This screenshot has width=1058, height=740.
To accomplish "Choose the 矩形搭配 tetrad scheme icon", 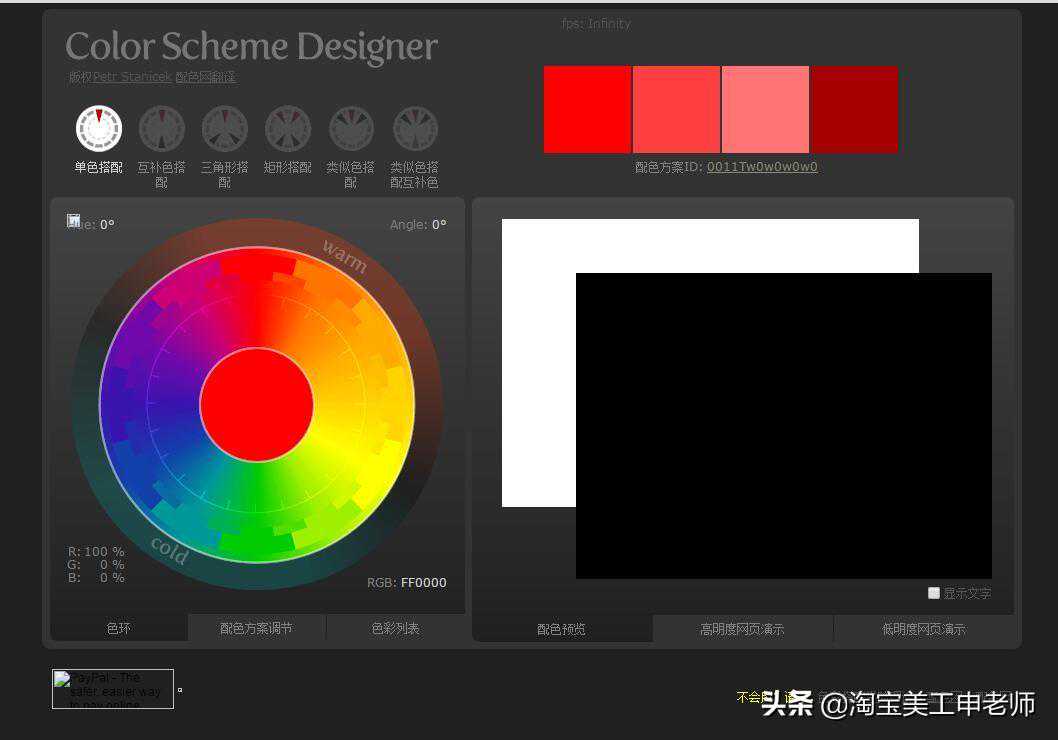I will point(288,129).
